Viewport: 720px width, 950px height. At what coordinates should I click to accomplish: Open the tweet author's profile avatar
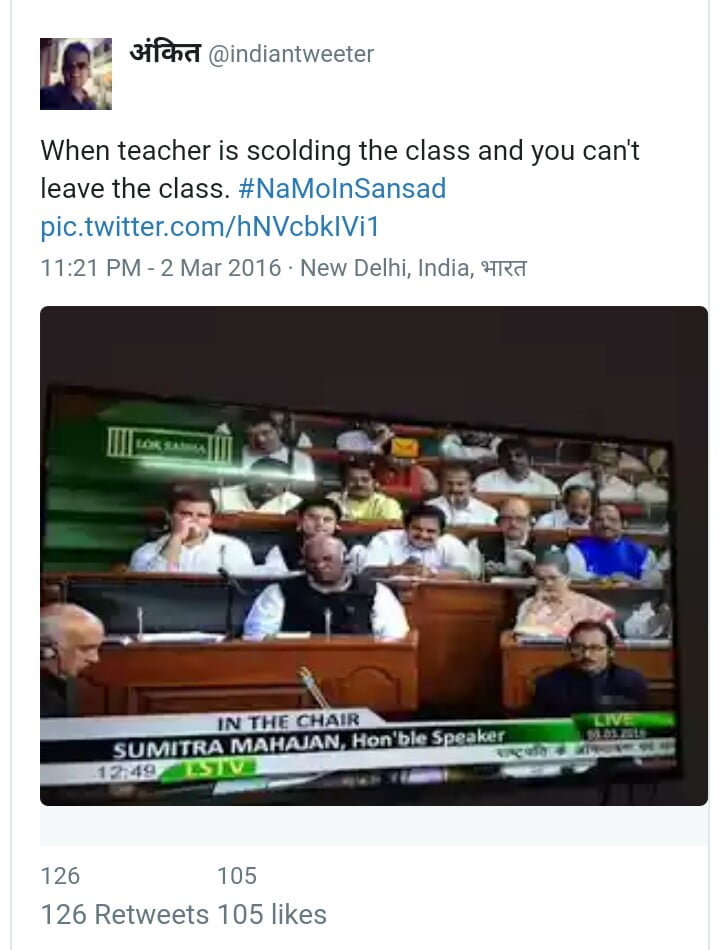[x=76, y=74]
